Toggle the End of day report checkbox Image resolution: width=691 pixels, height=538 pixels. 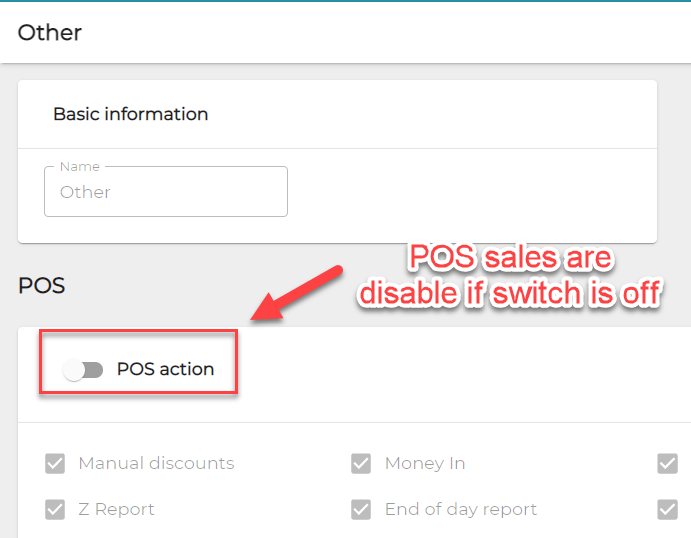(361, 510)
